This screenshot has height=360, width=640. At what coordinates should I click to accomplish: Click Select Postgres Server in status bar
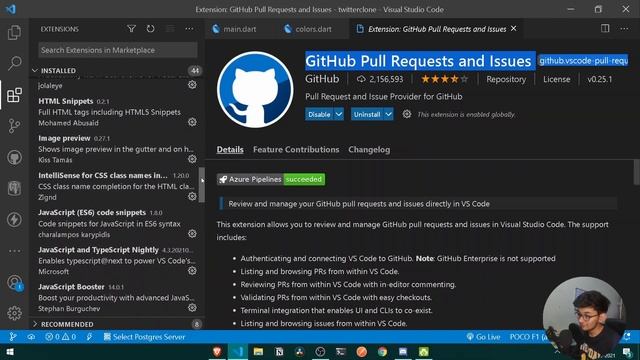144,337
